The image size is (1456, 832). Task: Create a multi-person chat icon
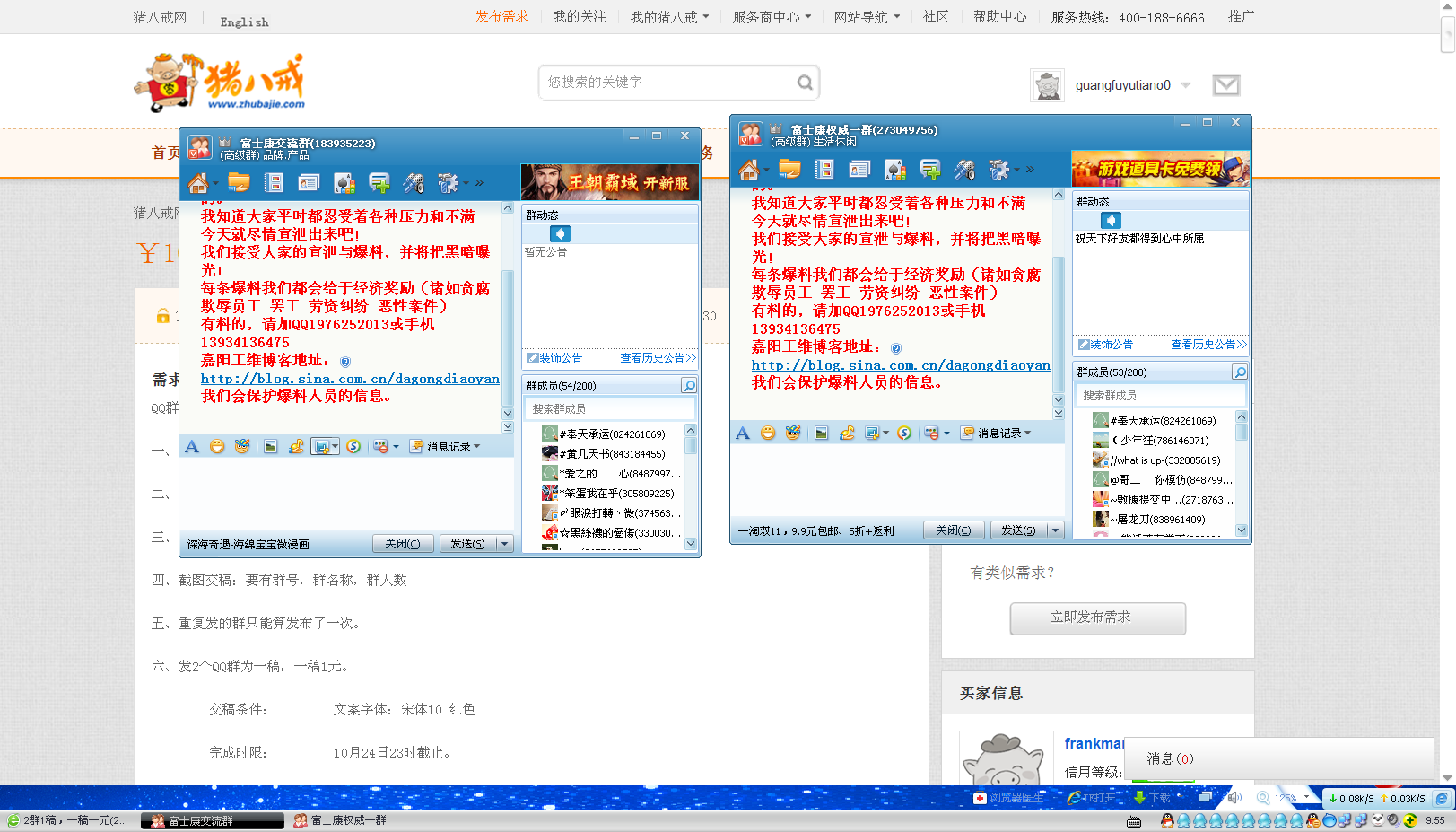pos(379,182)
